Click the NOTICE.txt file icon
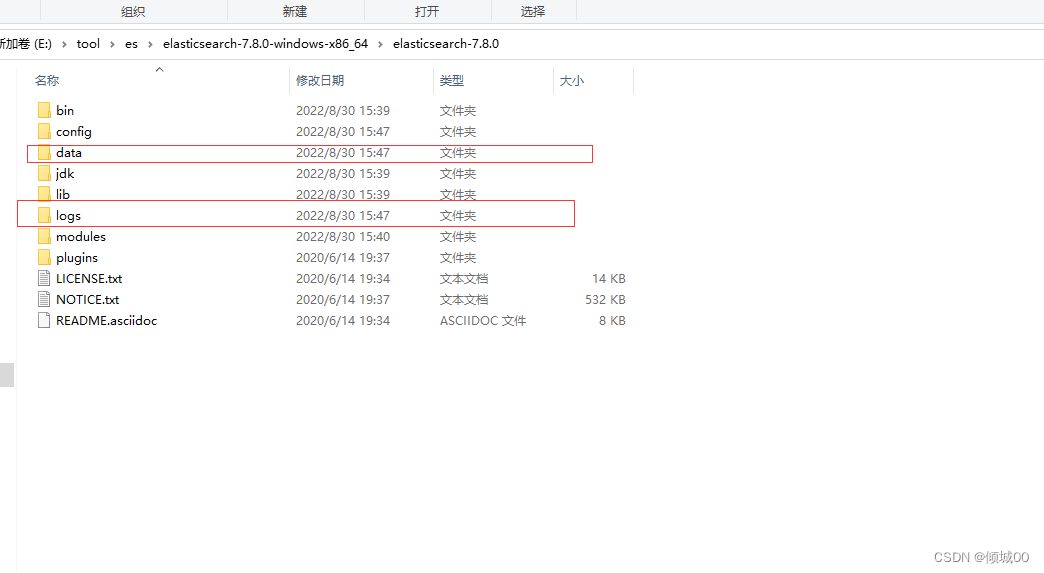 [x=44, y=299]
